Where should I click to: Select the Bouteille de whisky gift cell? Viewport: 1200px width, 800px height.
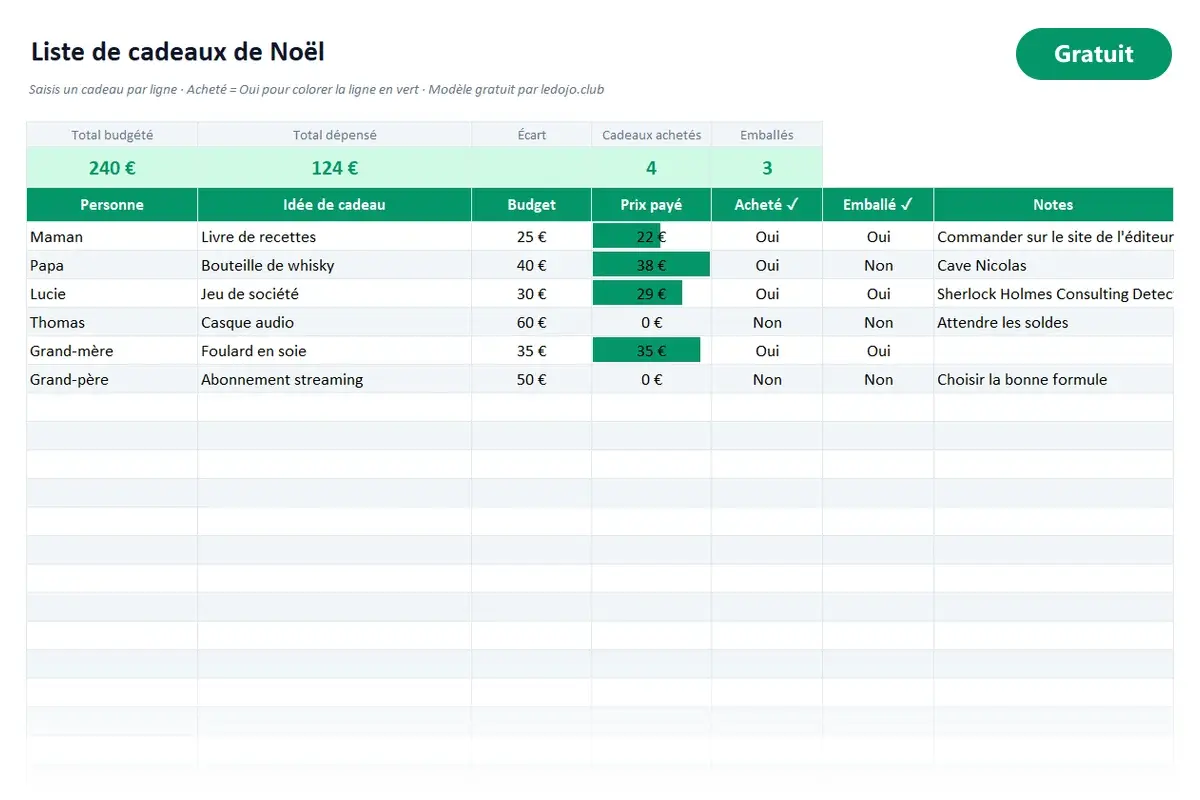coord(334,265)
